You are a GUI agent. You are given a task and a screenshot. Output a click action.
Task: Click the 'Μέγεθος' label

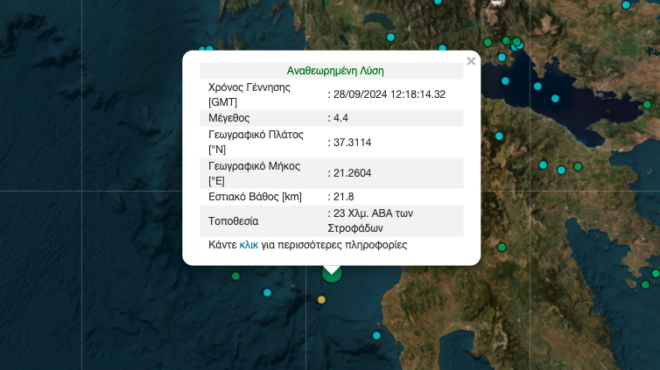click(x=229, y=118)
